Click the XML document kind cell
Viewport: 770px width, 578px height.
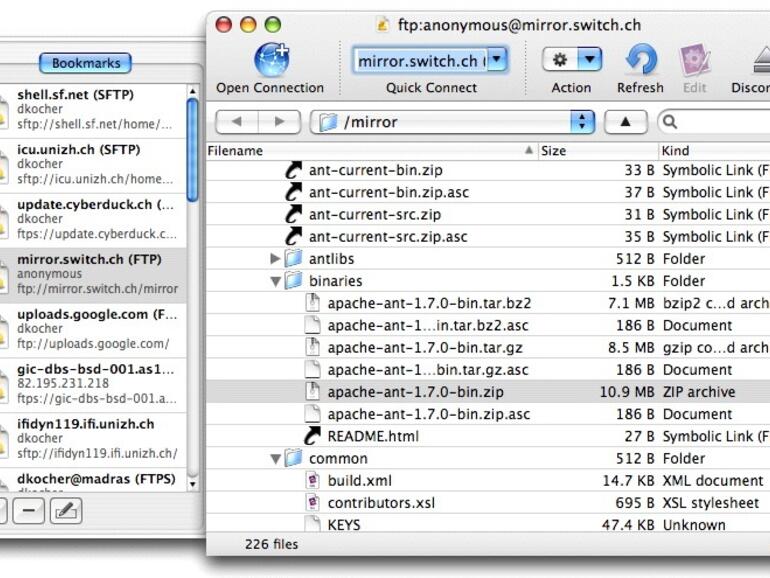pos(713,481)
